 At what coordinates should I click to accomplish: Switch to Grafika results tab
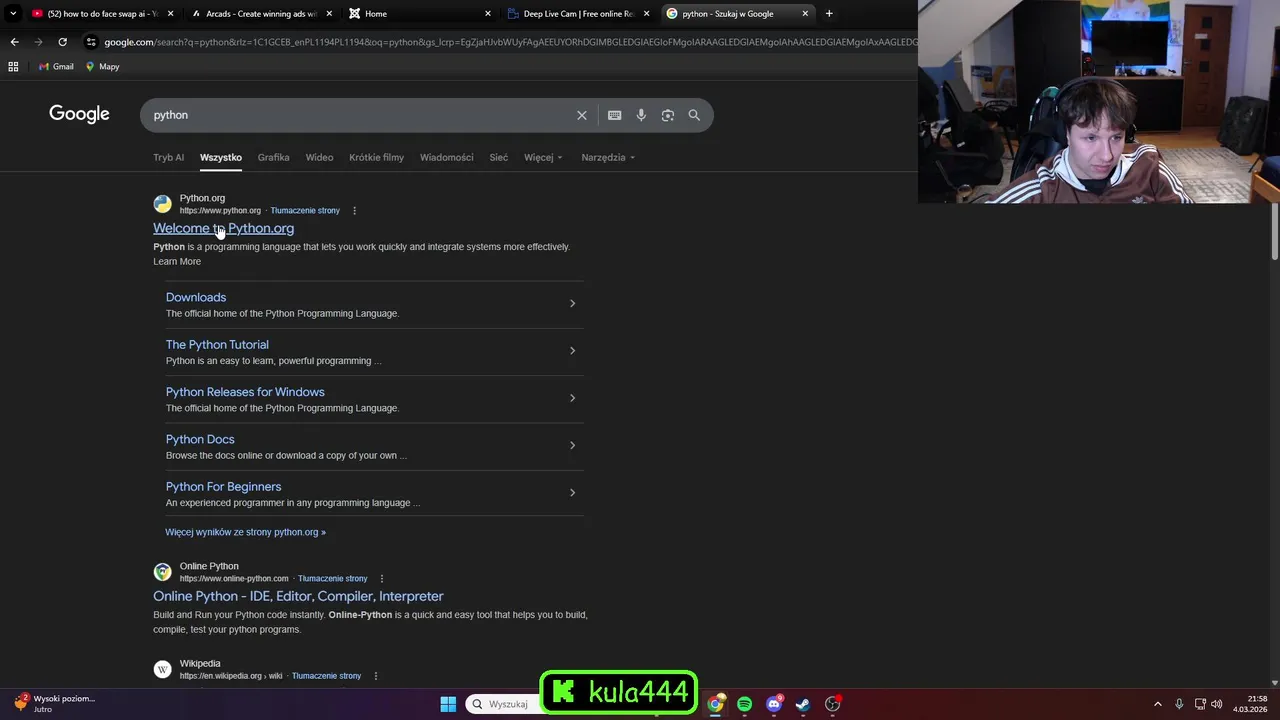(273, 157)
